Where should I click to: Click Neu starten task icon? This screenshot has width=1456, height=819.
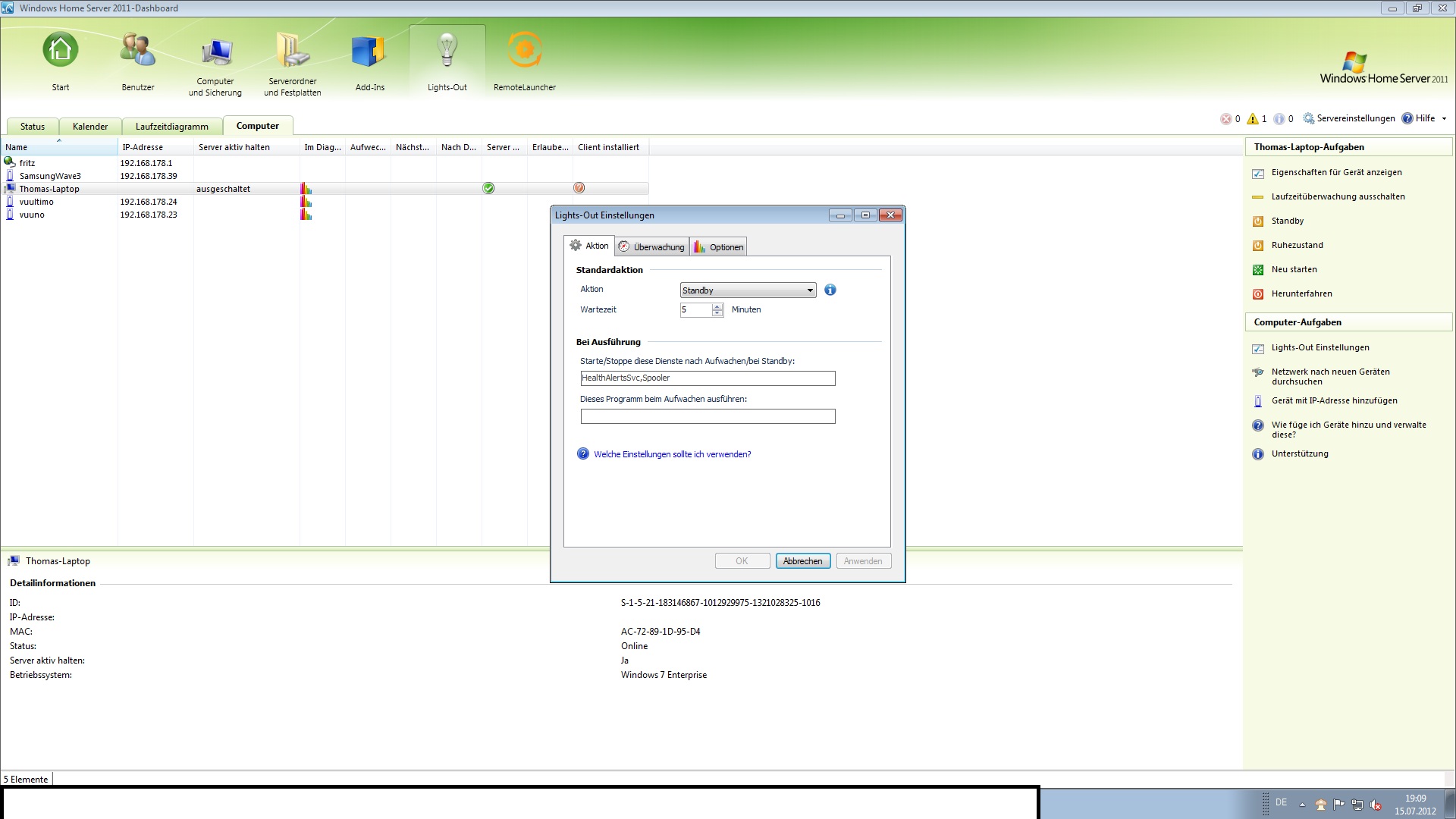1257,270
